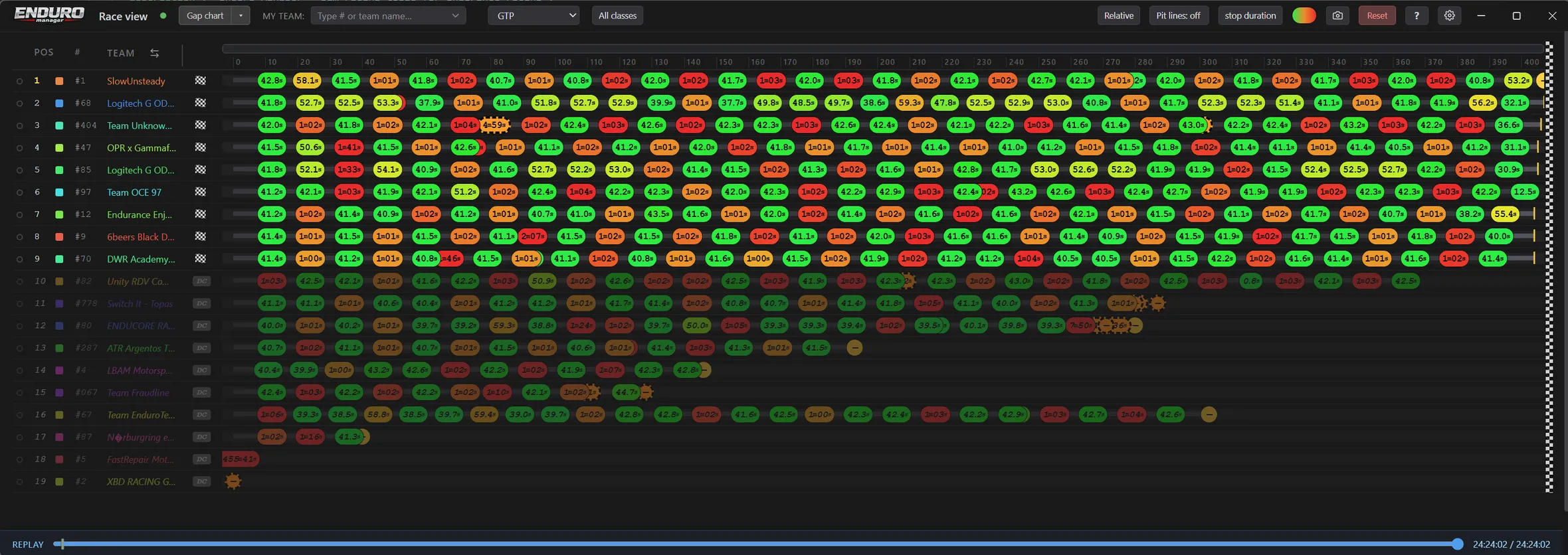Click the POS column header

tap(44, 52)
